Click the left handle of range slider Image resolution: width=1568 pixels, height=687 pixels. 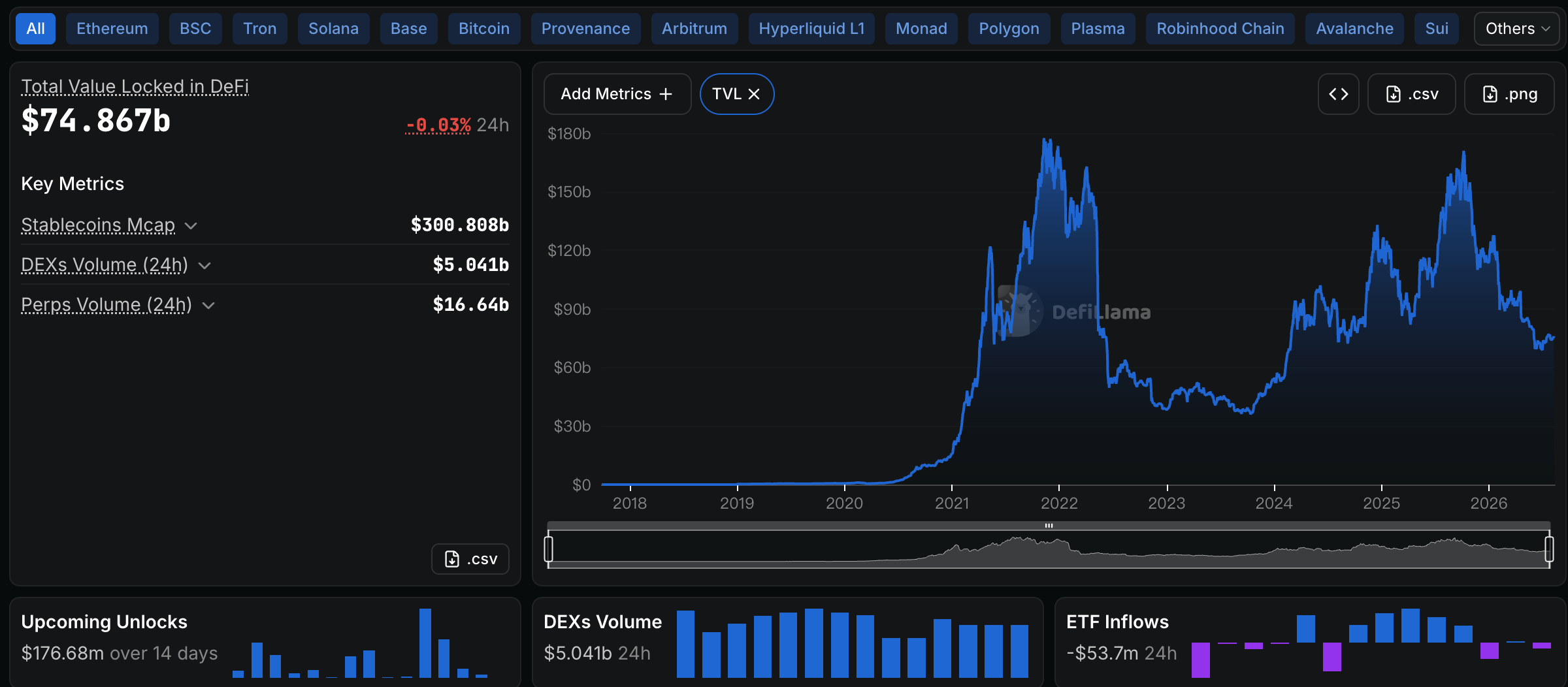click(x=549, y=549)
